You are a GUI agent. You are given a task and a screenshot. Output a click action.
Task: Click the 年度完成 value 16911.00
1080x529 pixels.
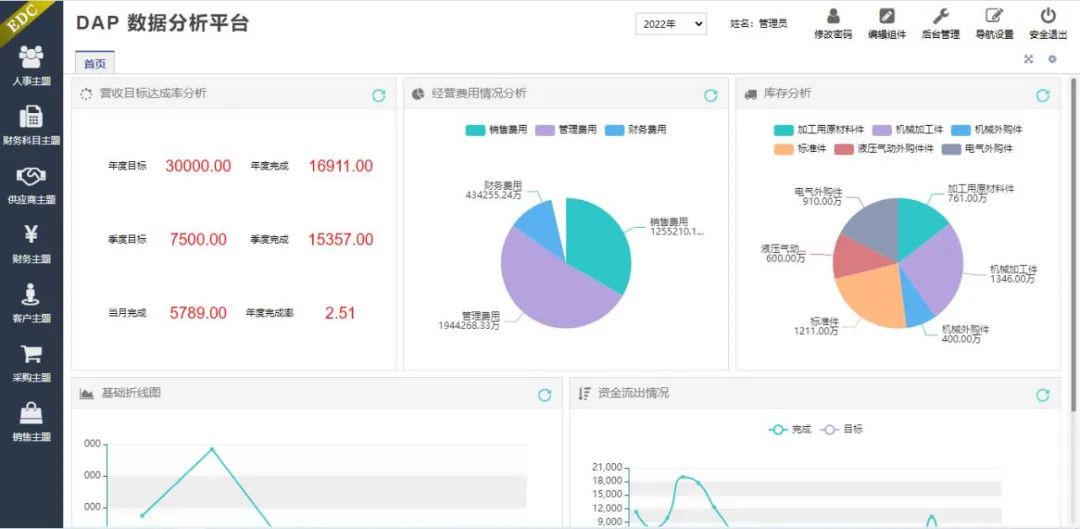click(x=341, y=166)
